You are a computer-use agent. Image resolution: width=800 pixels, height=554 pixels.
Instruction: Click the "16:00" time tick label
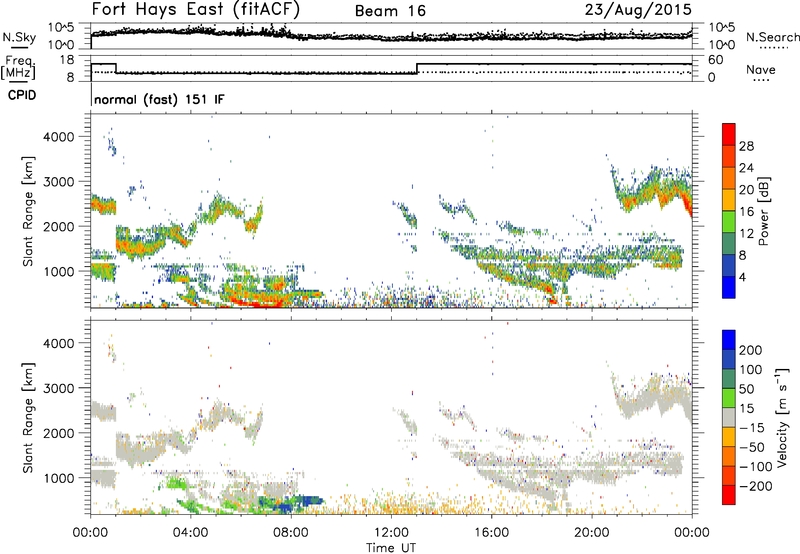coord(491,533)
